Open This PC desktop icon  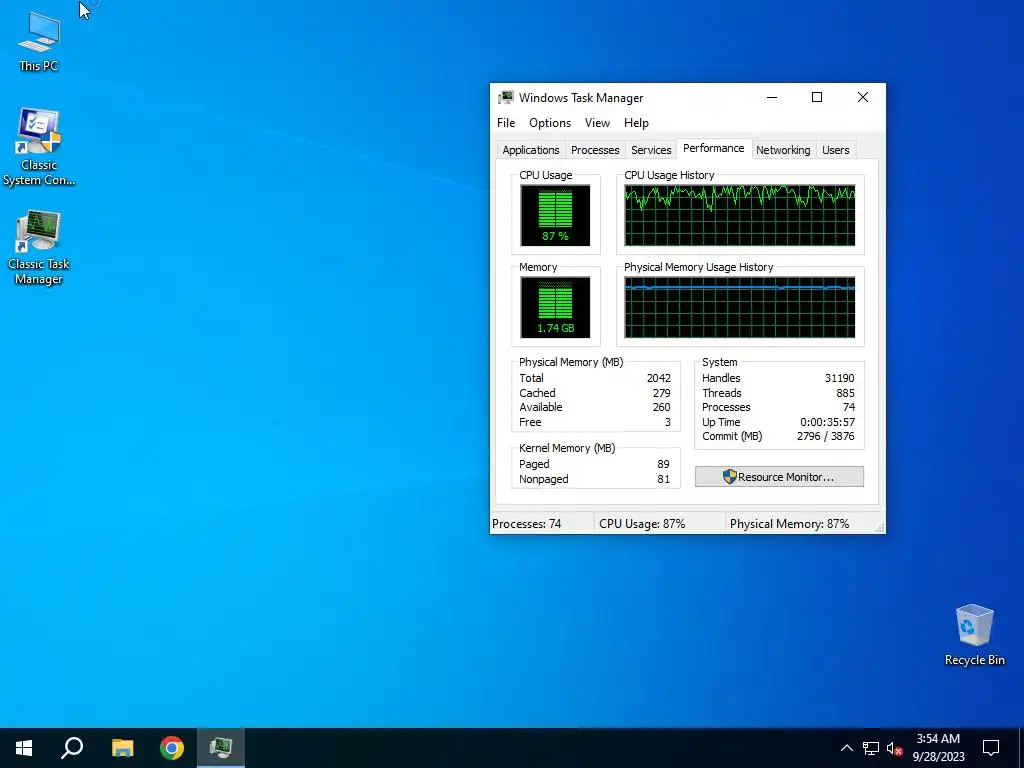pos(39,40)
